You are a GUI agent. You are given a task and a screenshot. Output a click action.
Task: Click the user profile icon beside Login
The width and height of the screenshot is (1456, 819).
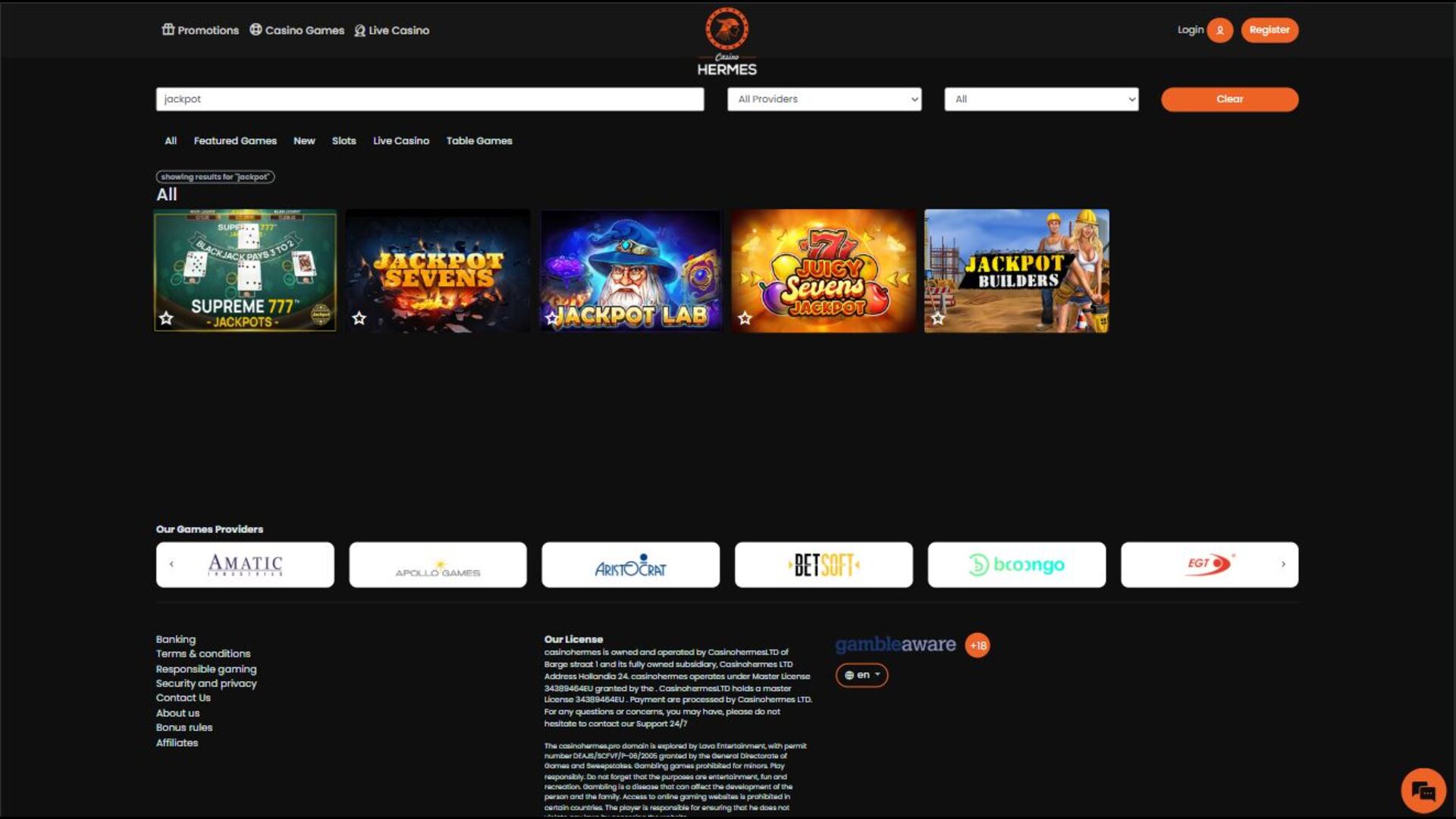click(1220, 30)
